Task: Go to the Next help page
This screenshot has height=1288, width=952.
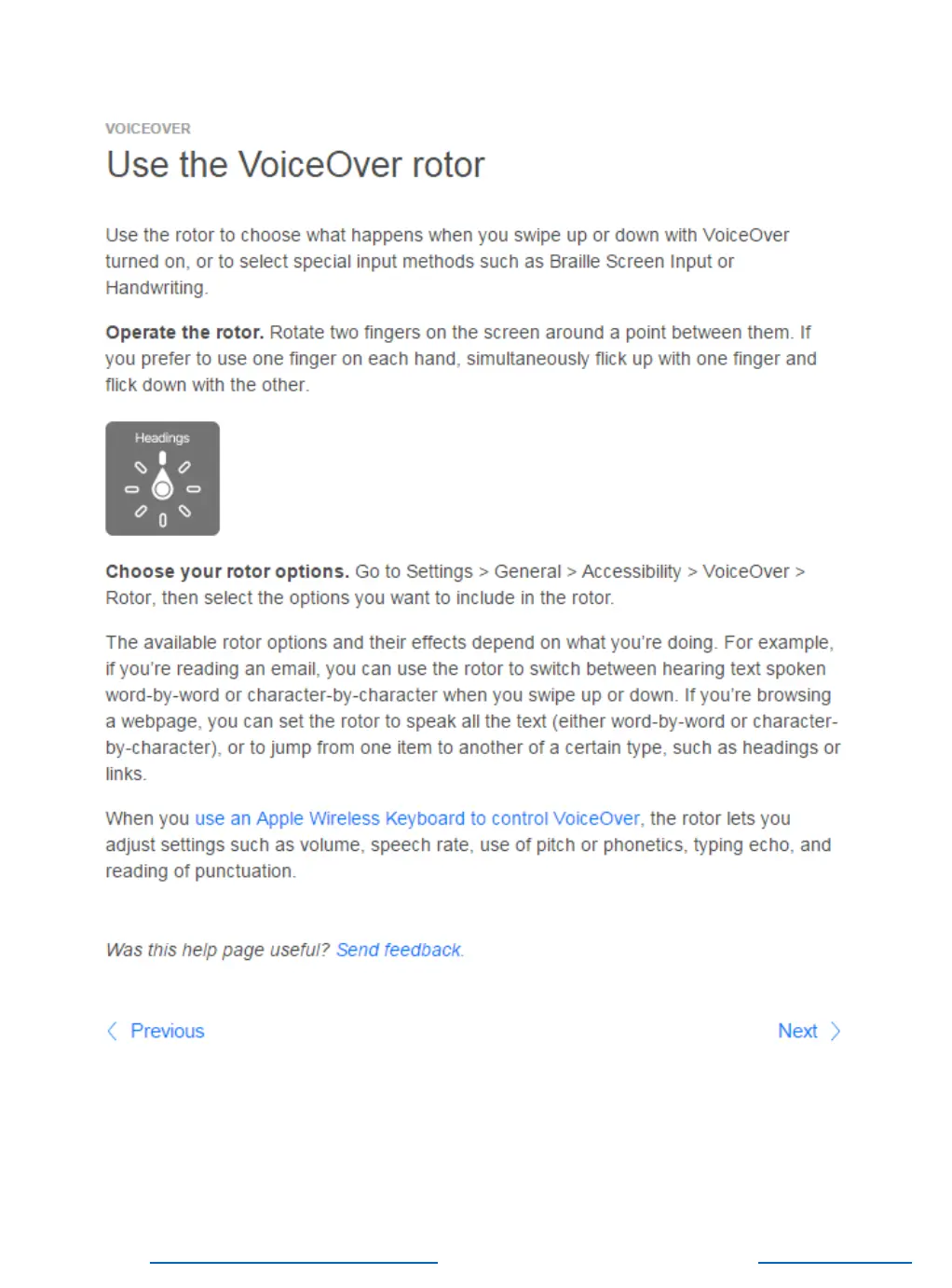Action: click(797, 1031)
